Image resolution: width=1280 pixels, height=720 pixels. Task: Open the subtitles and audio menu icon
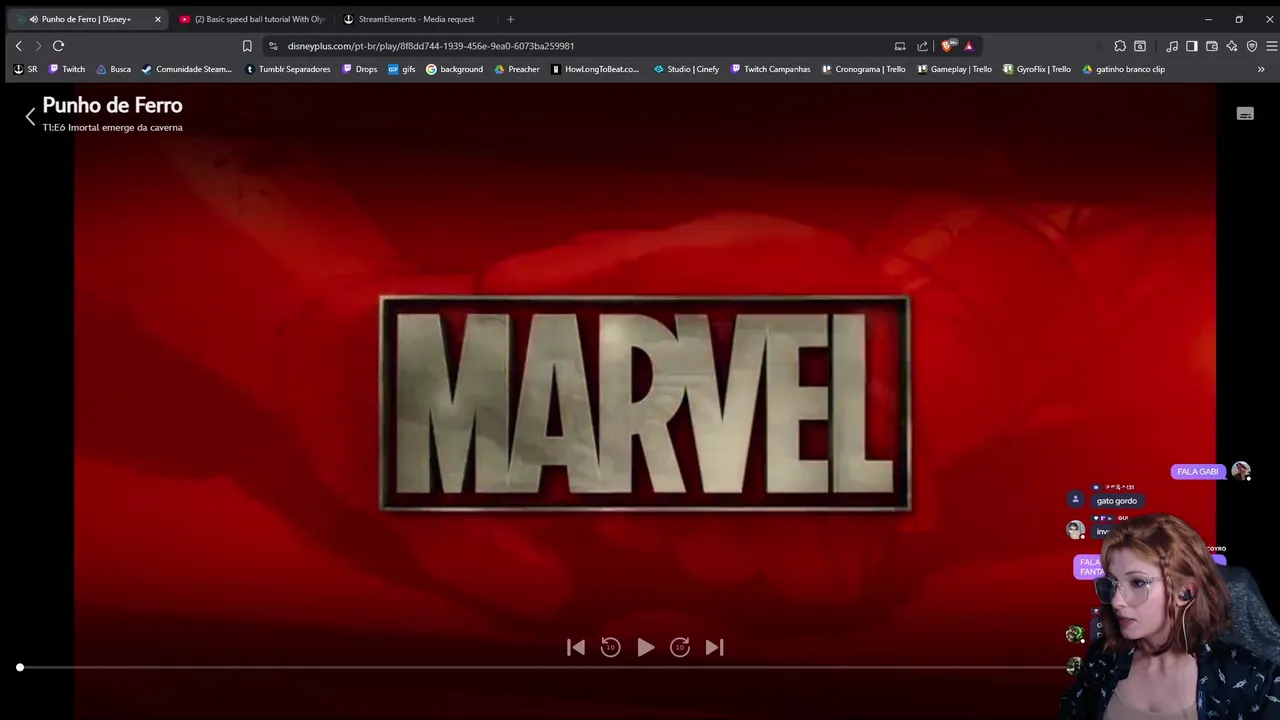(x=1245, y=114)
